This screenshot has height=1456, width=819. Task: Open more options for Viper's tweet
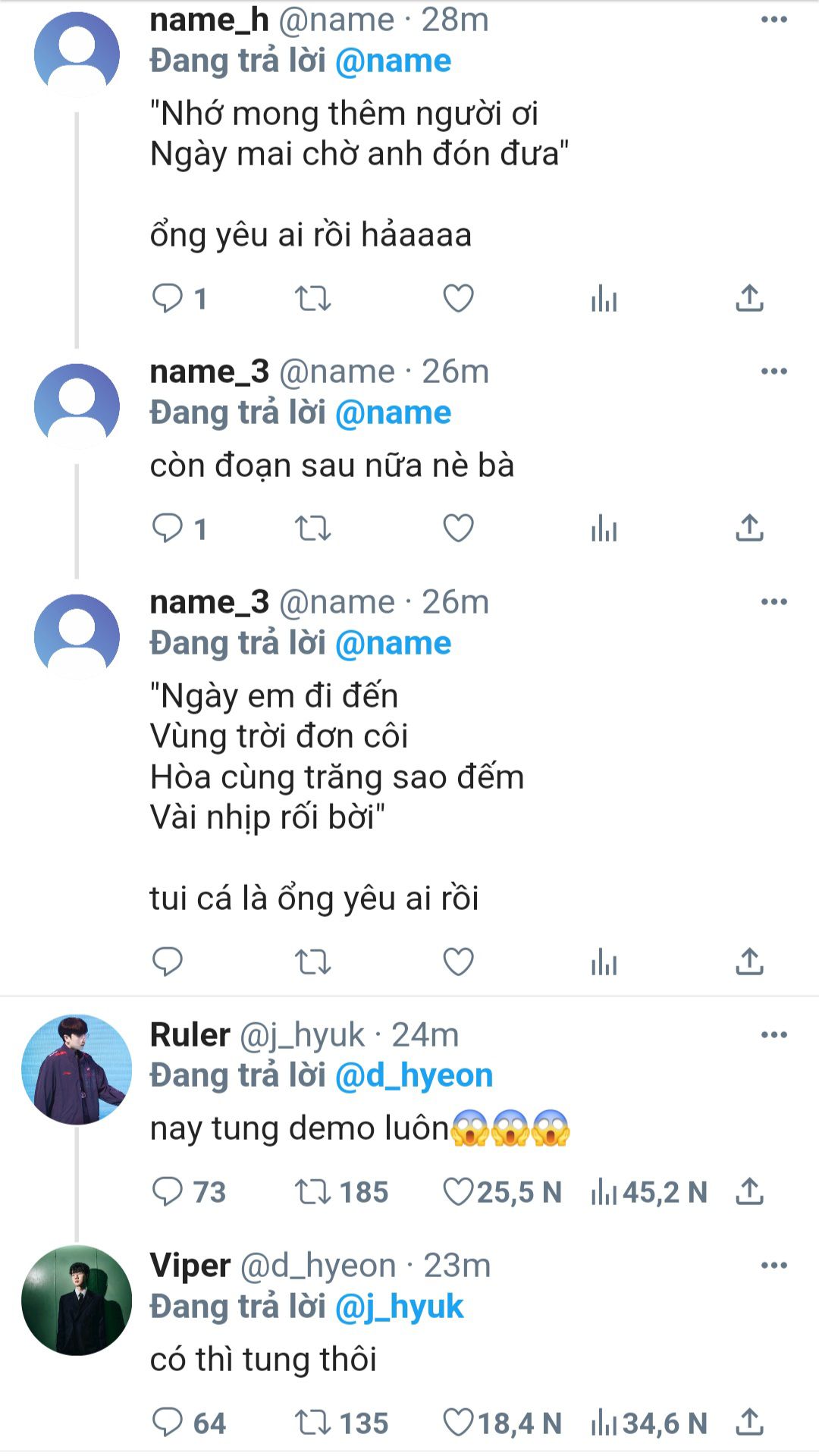point(773,1266)
